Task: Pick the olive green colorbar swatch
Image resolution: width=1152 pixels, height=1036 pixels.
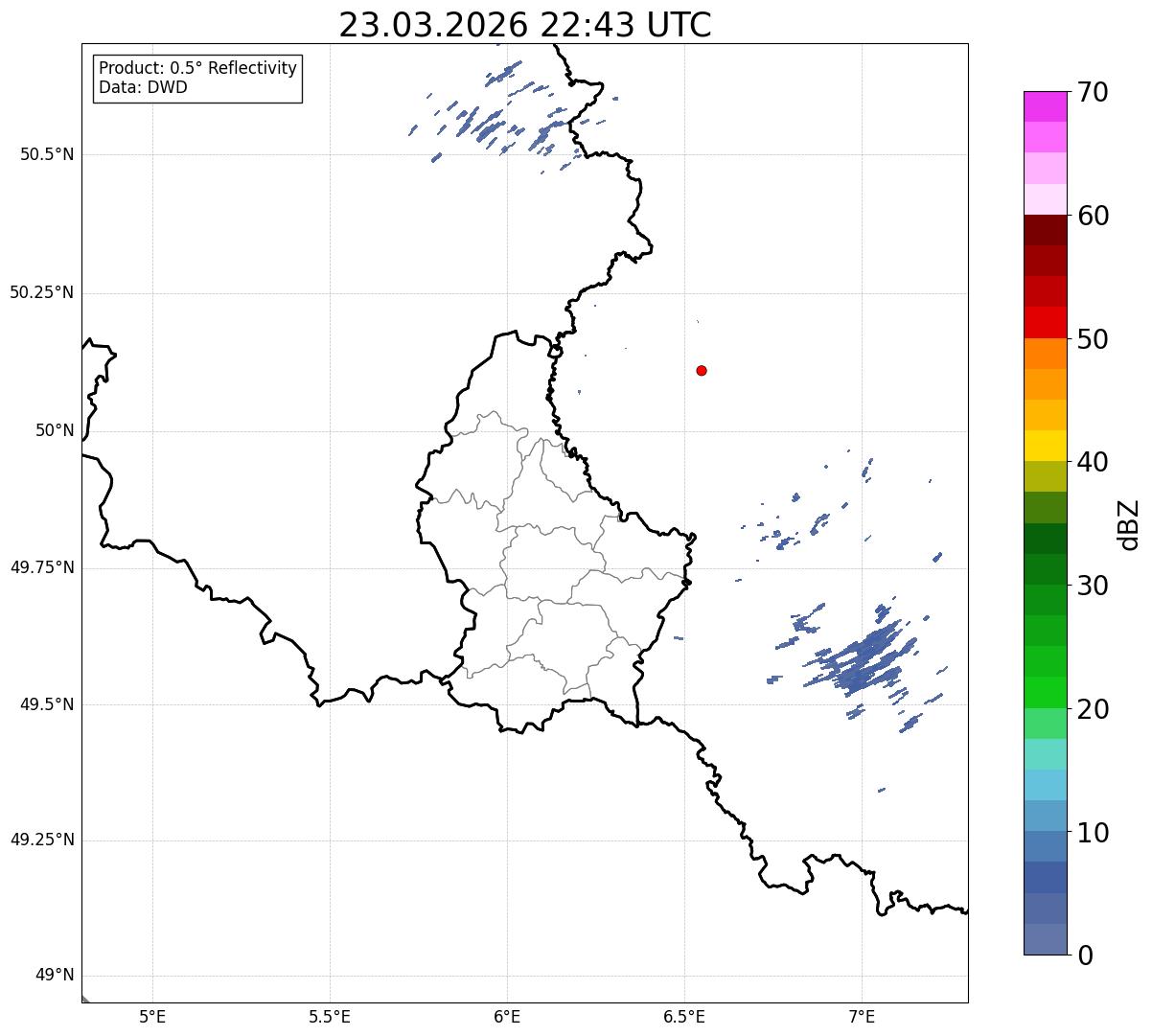Action: tap(1045, 476)
